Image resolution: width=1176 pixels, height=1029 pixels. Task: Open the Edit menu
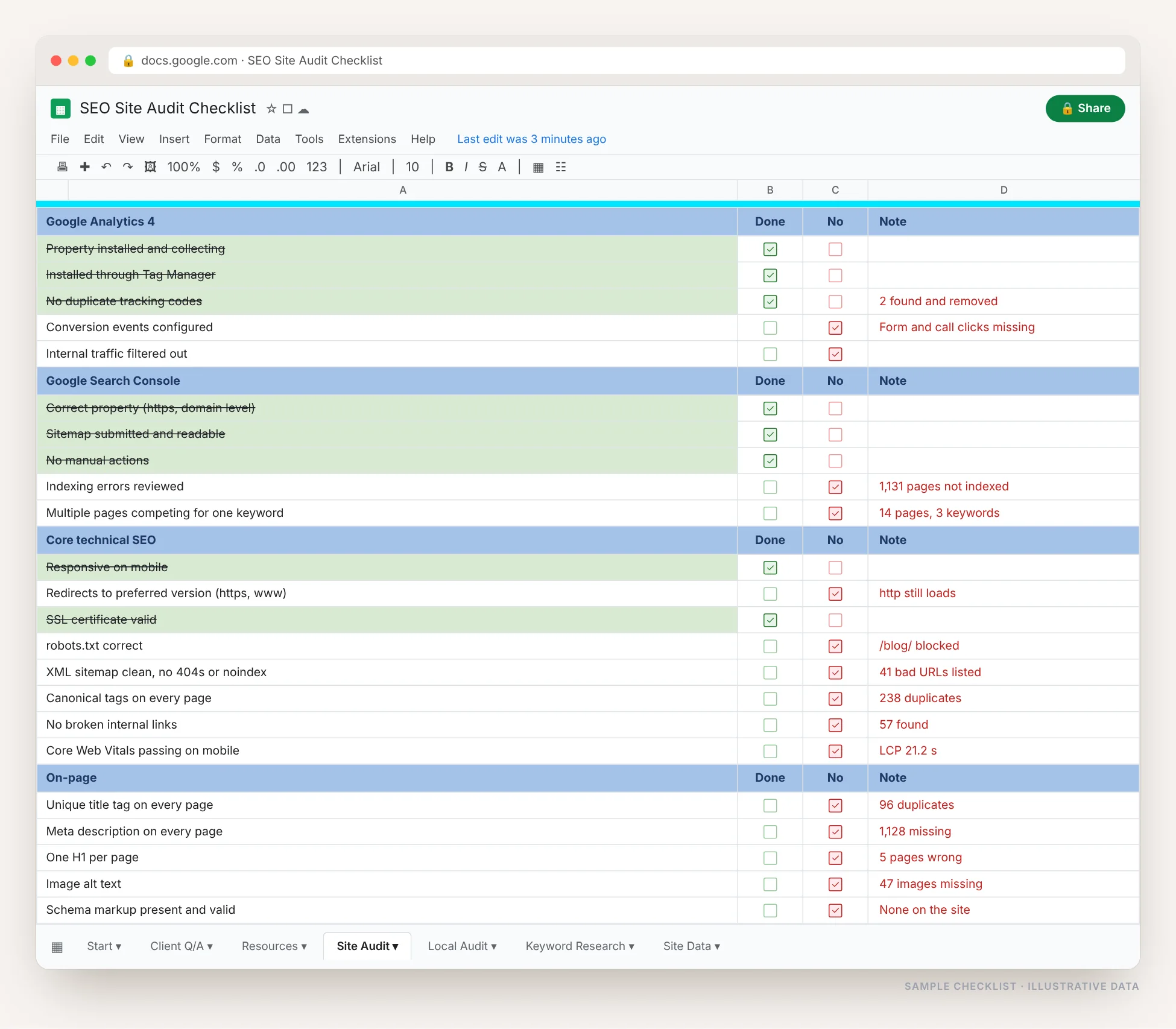click(x=93, y=139)
